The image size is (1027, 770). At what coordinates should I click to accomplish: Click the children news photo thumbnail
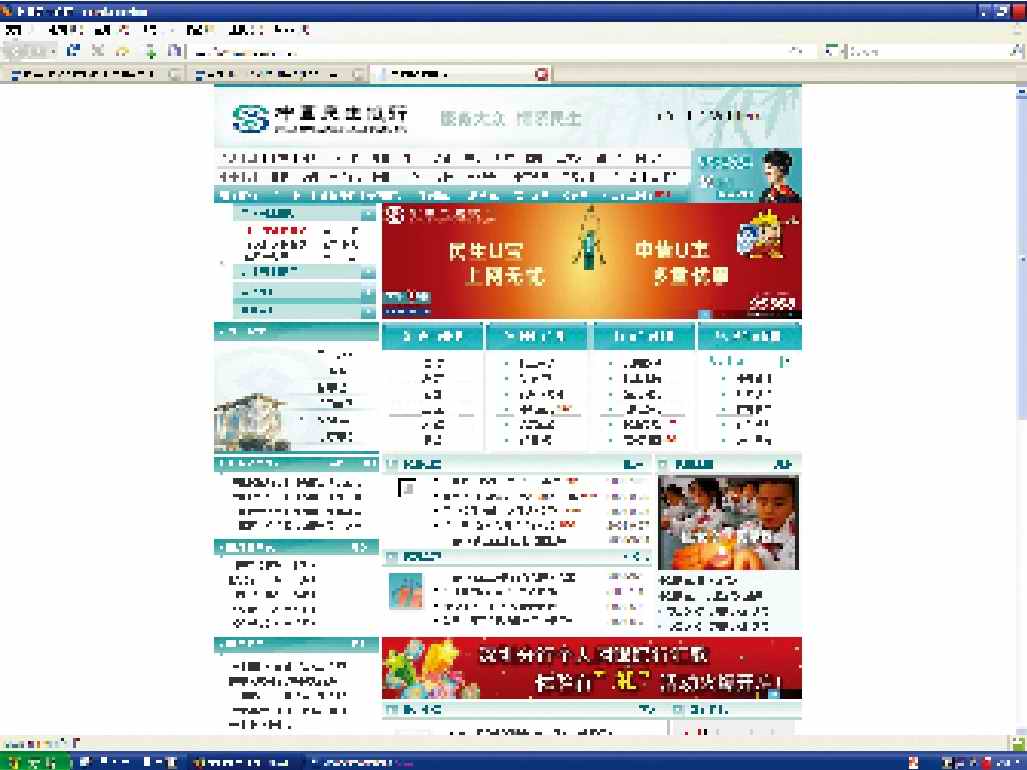coord(728,521)
